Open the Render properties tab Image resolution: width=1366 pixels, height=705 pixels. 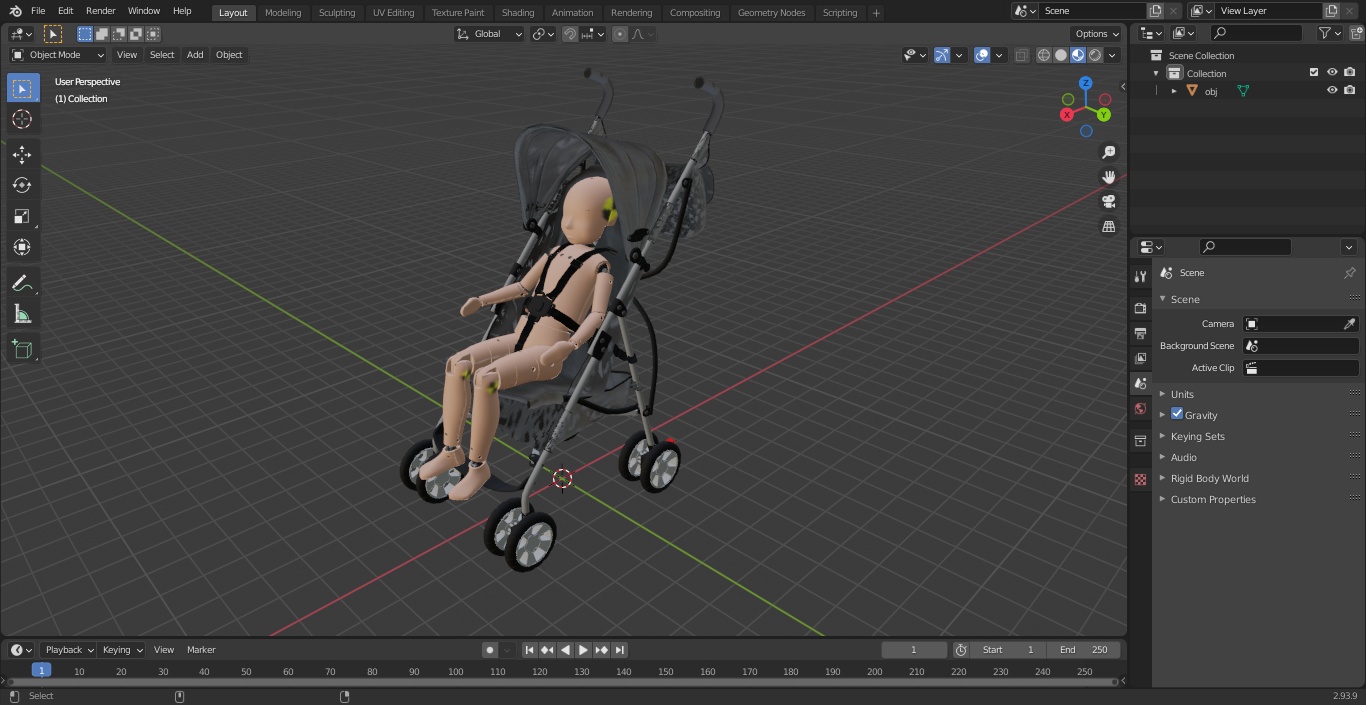click(x=1140, y=308)
